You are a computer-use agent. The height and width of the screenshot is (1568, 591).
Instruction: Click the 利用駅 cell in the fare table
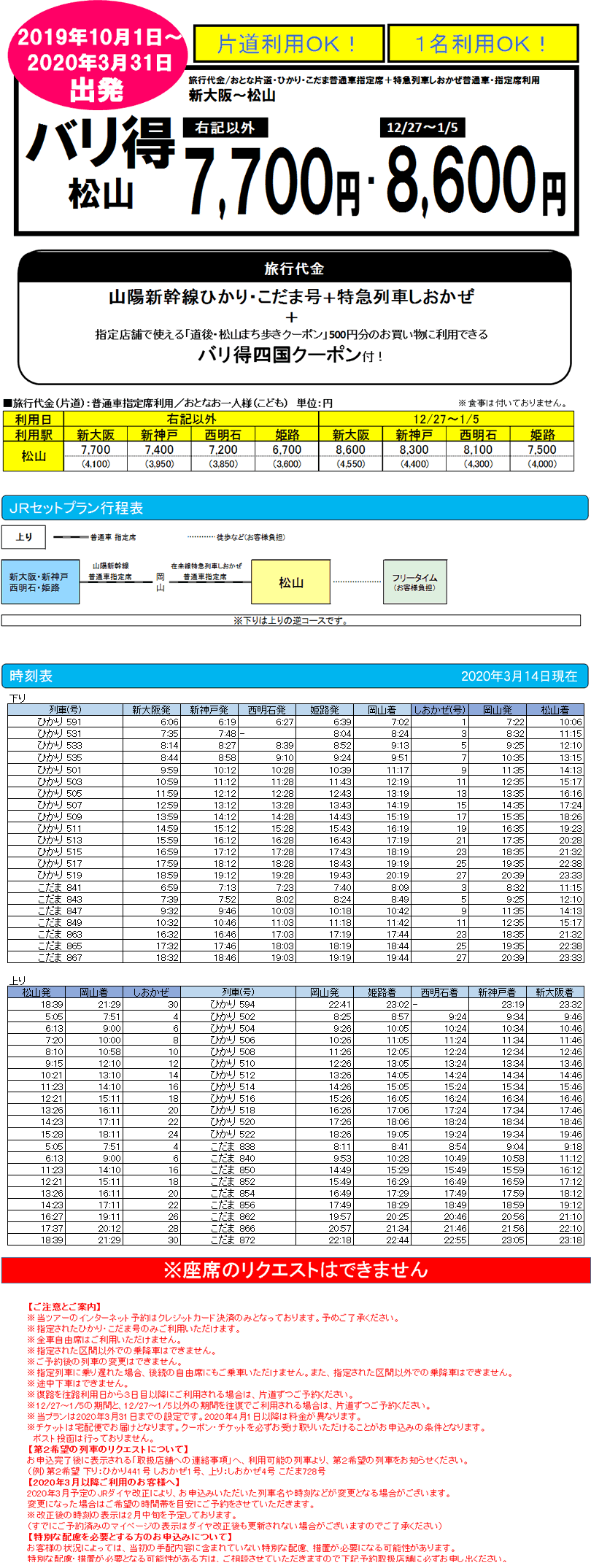coord(34,434)
